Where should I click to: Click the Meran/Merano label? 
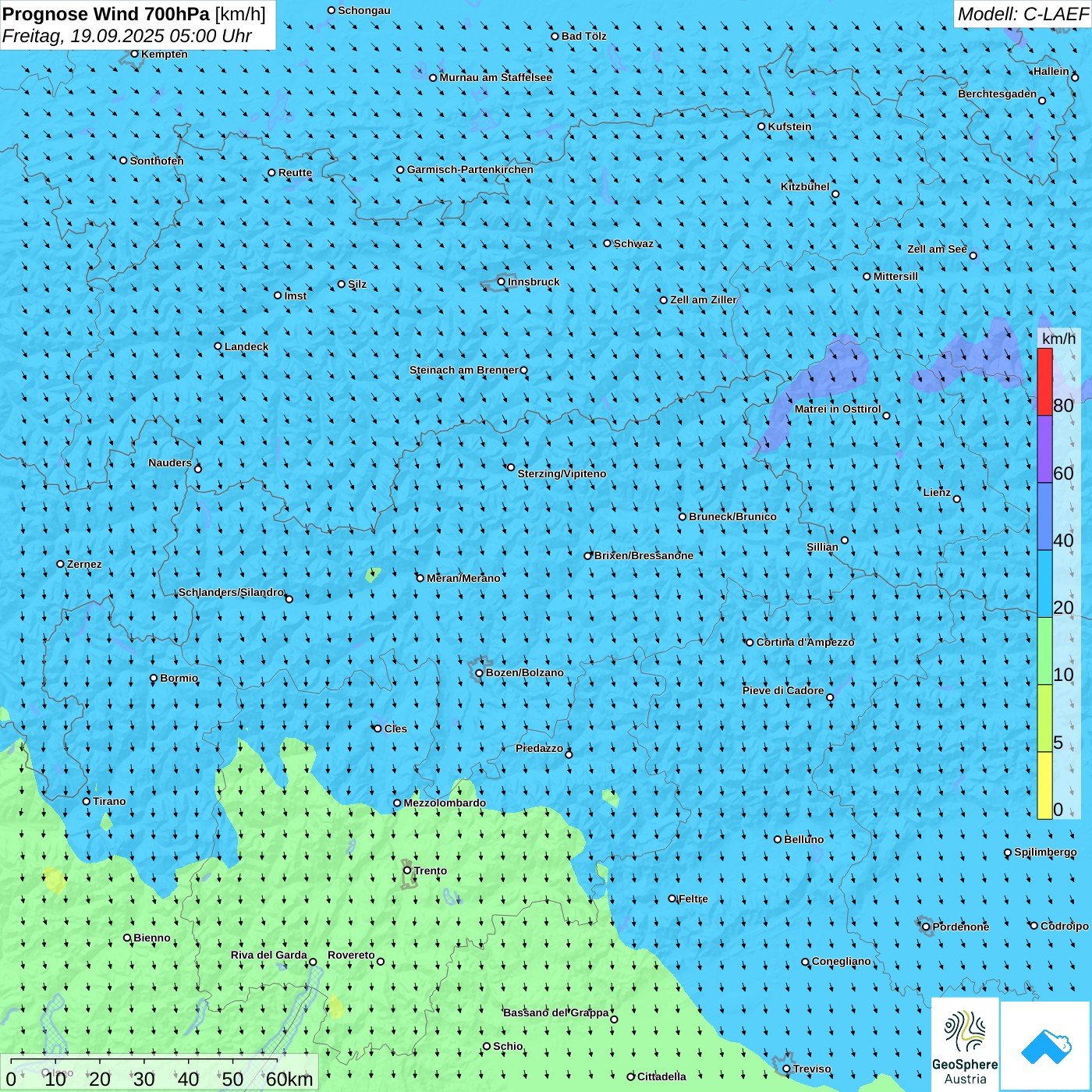tap(463, 578)
